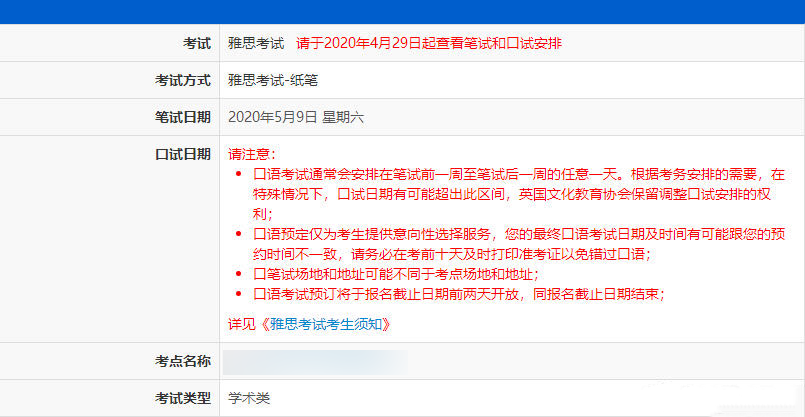Click the red notice 请于2020年4月29日起查看笔试和口试安排
Viewport: 805px width, 417px height.
point(429,43)
